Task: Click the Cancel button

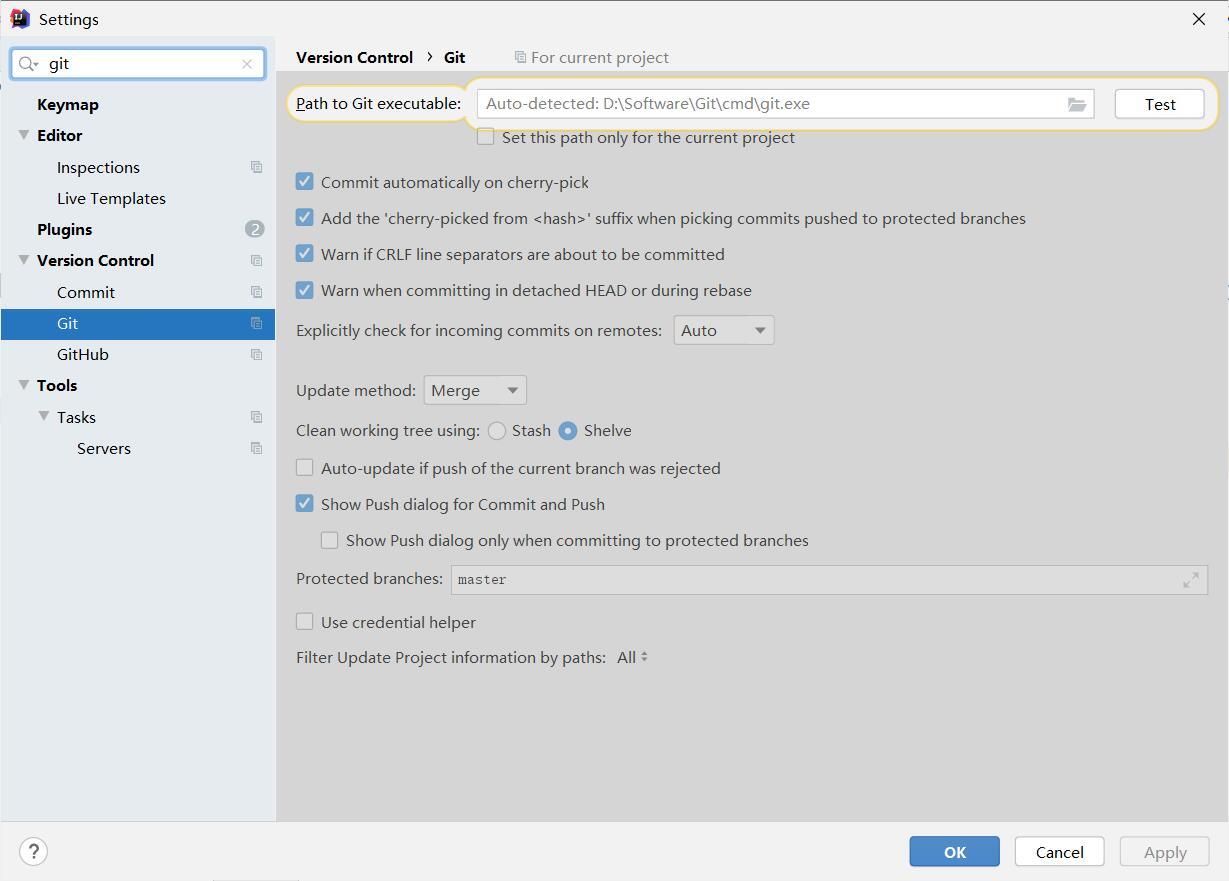Action: (x=1060, y=852)
